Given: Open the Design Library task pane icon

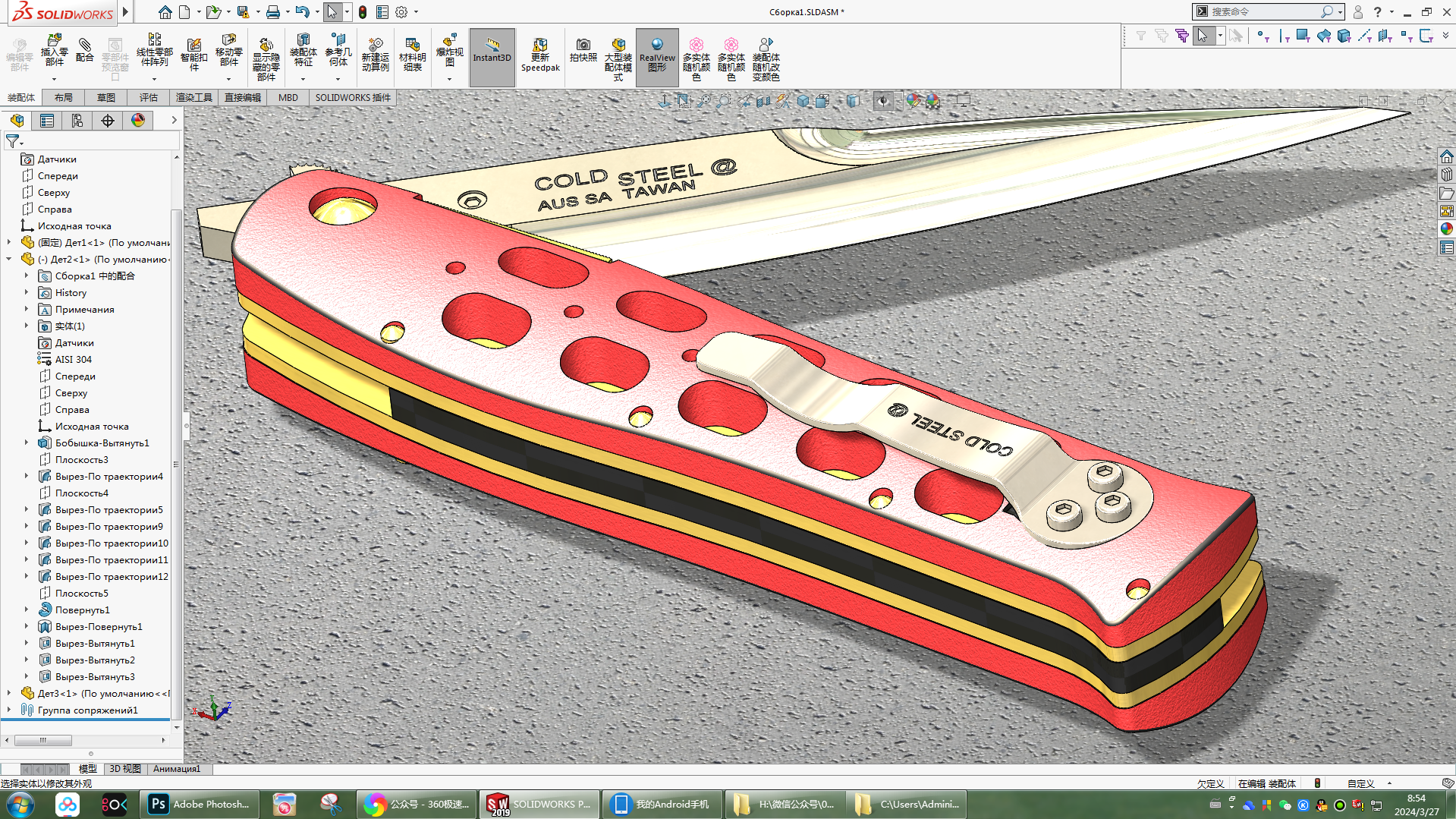Looking at the screenshot, I should tap(1447, 175).
